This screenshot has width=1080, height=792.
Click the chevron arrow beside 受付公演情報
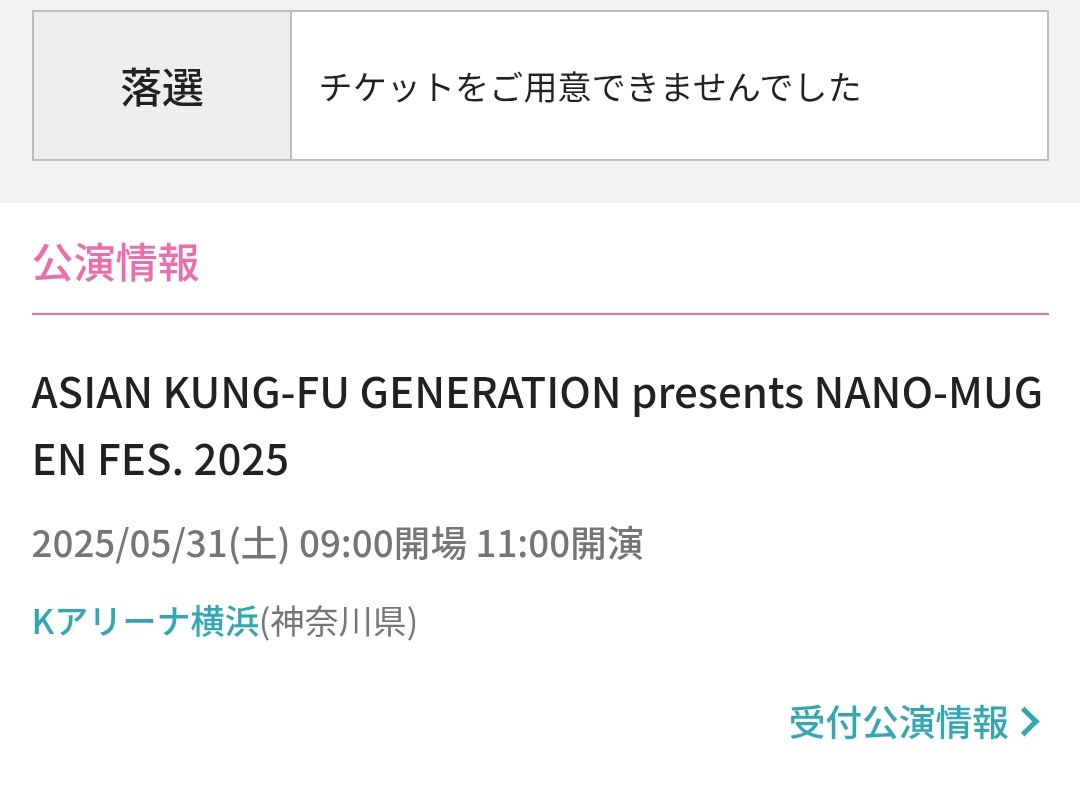[1030, 722]
